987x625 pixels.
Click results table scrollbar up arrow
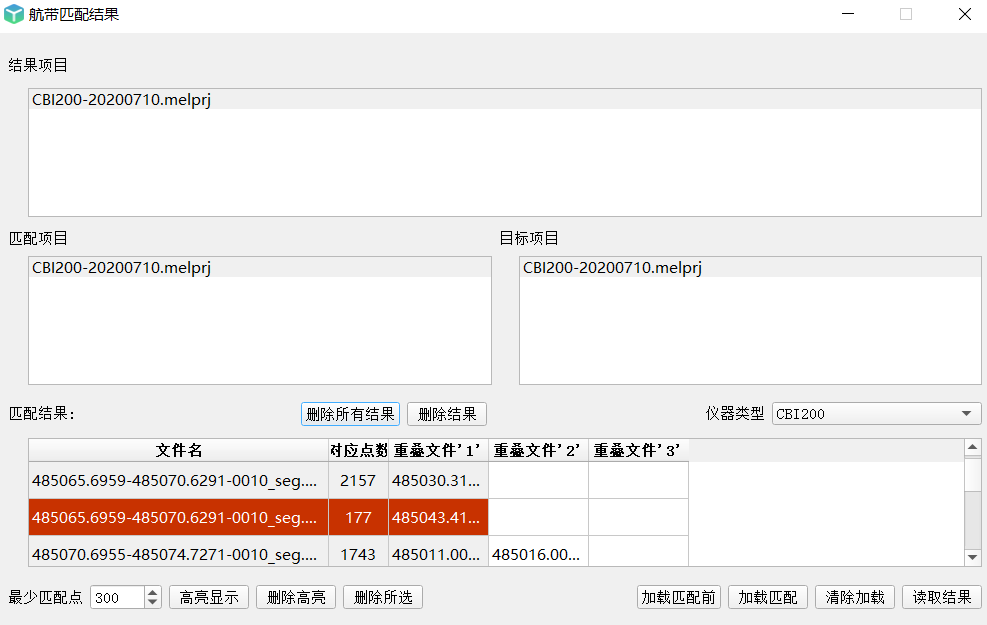[x=973, y=448]
